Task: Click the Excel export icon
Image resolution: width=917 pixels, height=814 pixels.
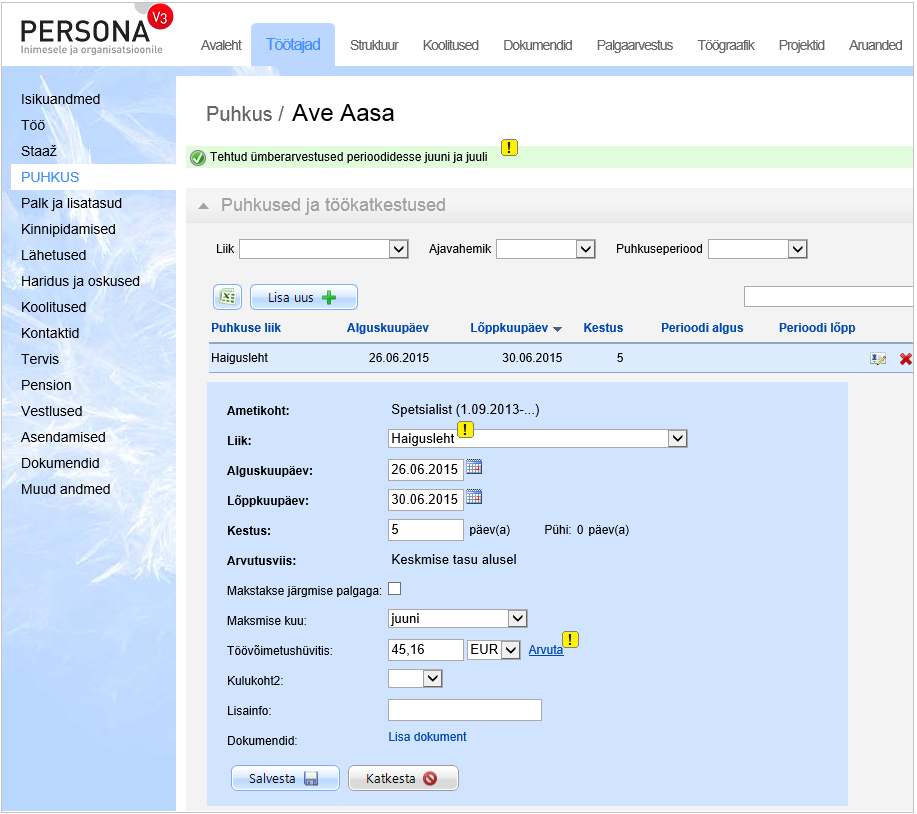Action: [227, 297]
